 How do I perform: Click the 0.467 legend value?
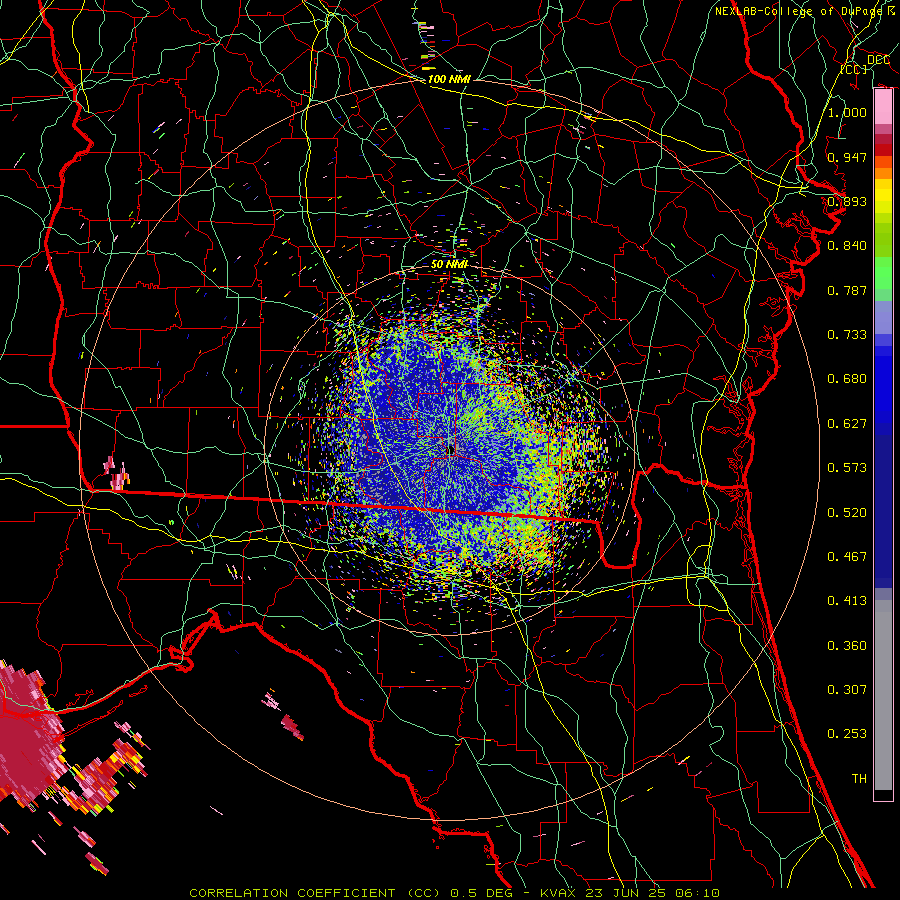tap(847, 557)
